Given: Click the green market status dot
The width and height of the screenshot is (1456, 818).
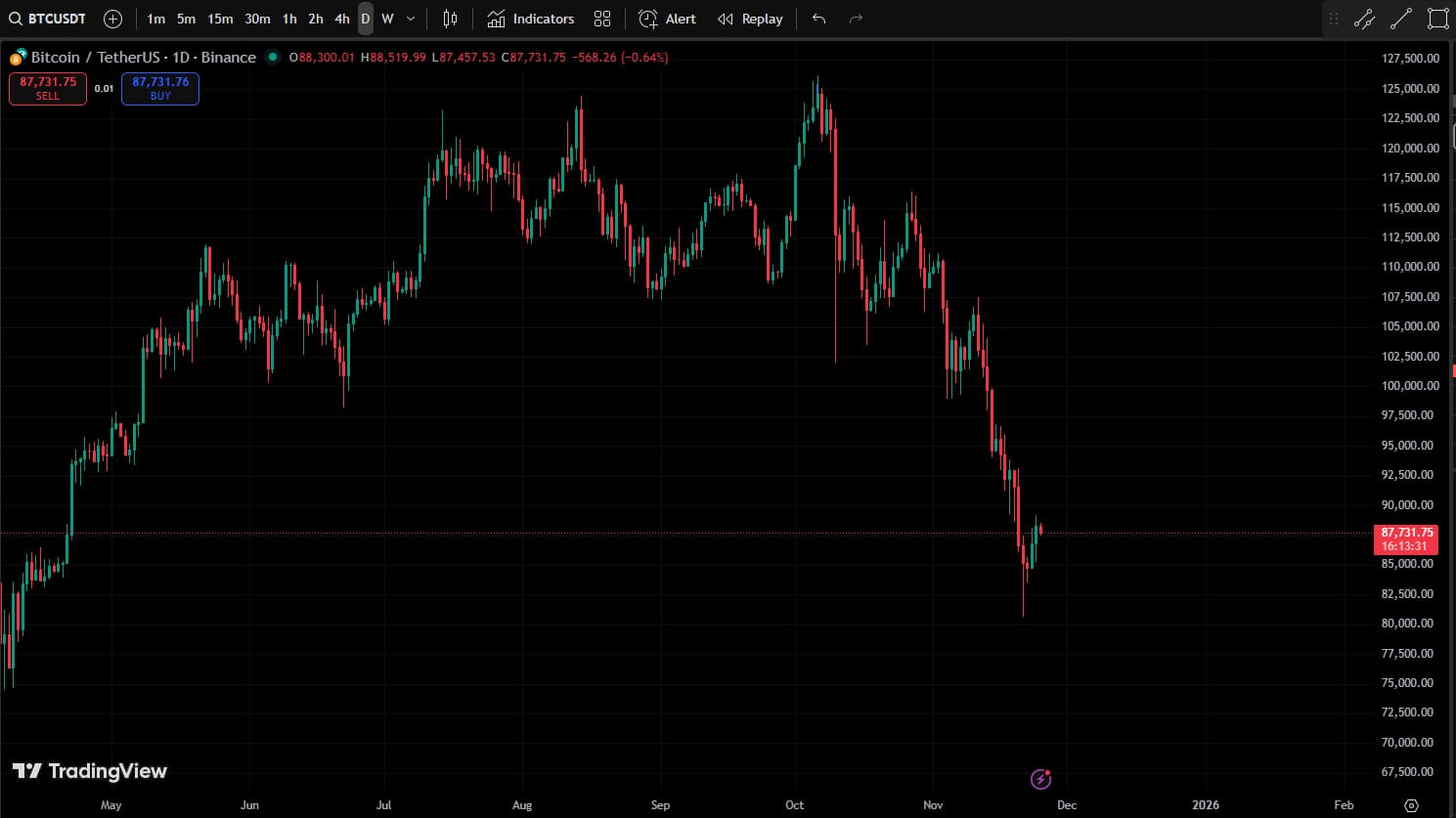Looking at the screenshot, I should click(x=273, y=57).
